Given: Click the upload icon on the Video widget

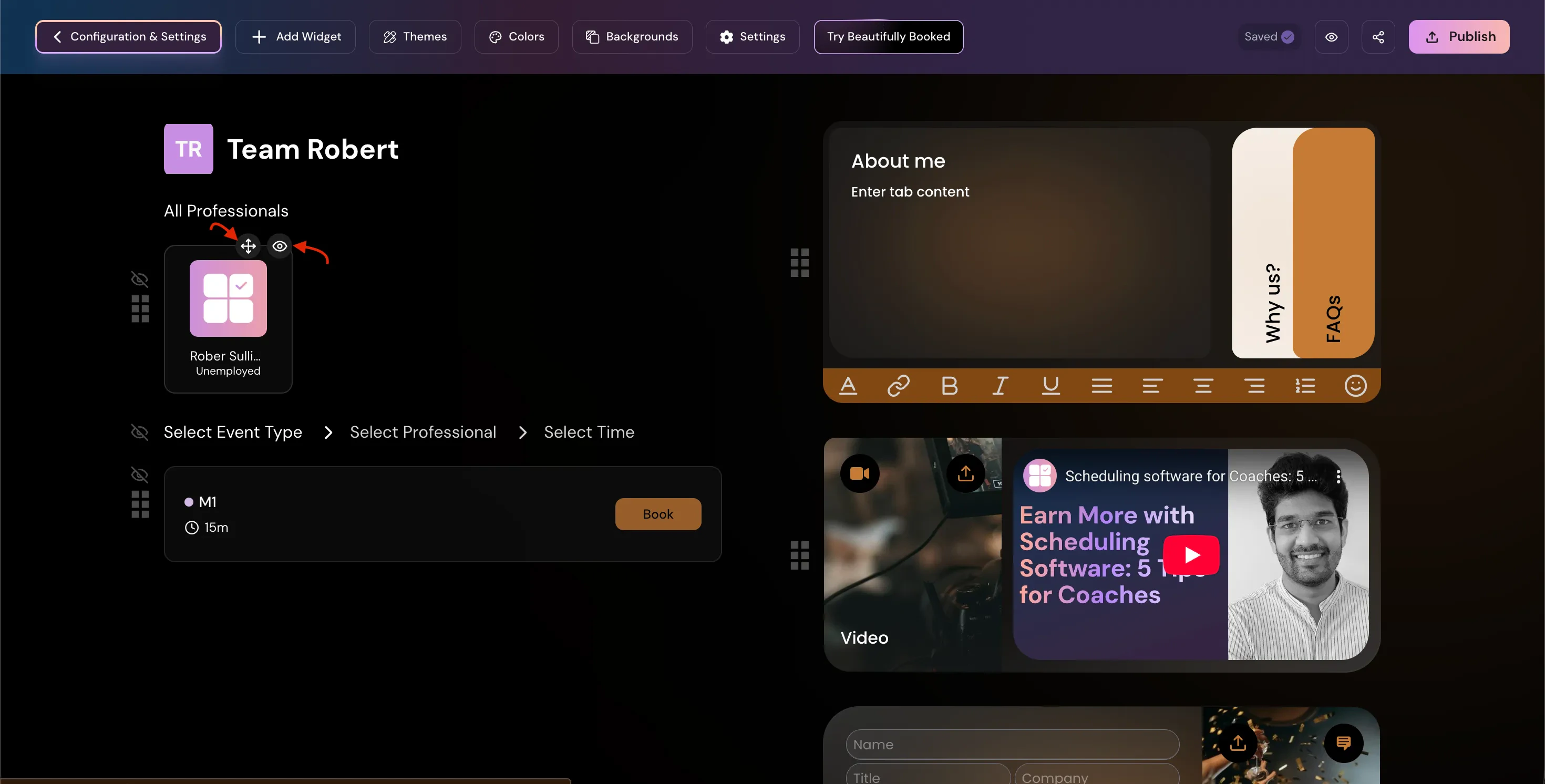Looking at the screenshot, I should (x=965, y=474).
